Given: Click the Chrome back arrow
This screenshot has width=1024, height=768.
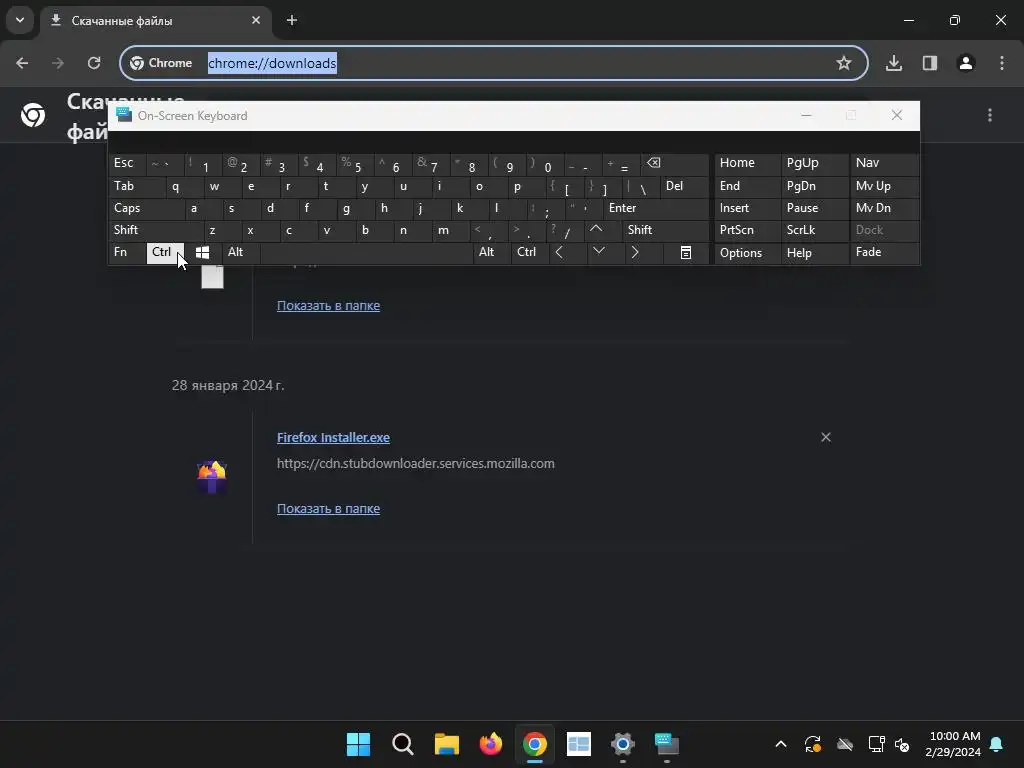Looking at the screenshot, I should [x=22, y=63].
